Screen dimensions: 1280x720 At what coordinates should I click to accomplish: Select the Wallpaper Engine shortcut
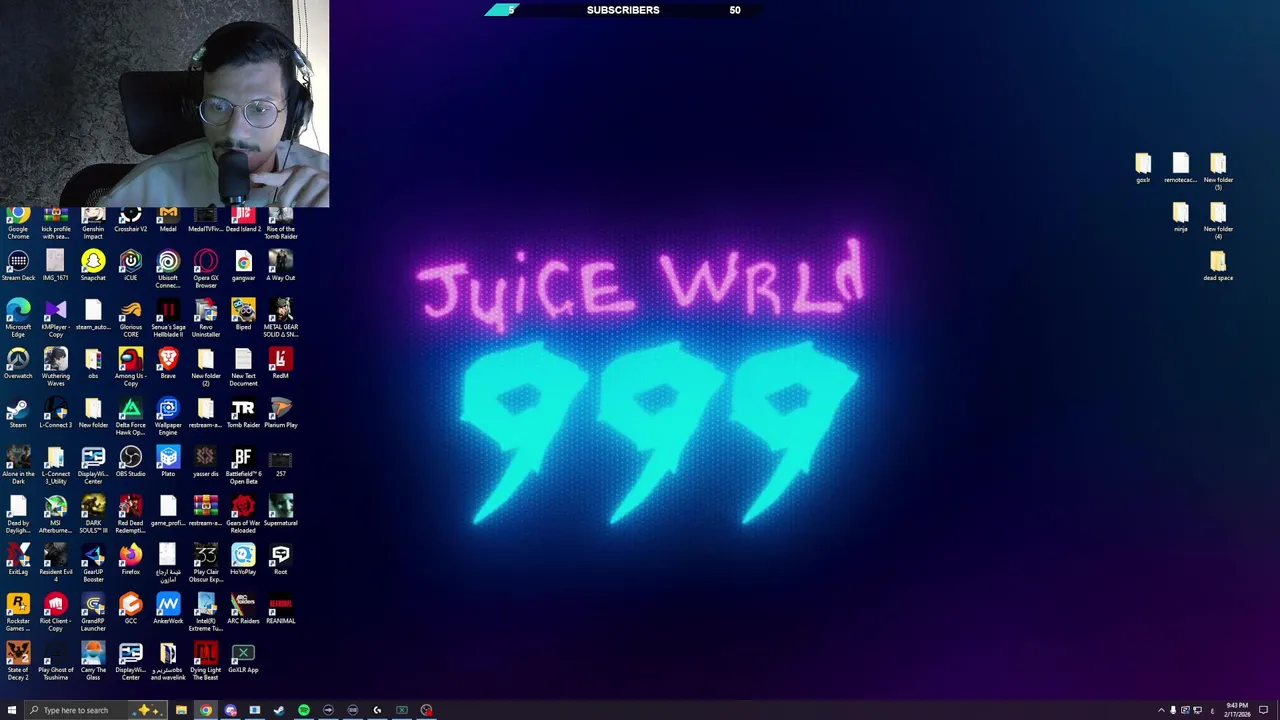(x=168, y=417)
